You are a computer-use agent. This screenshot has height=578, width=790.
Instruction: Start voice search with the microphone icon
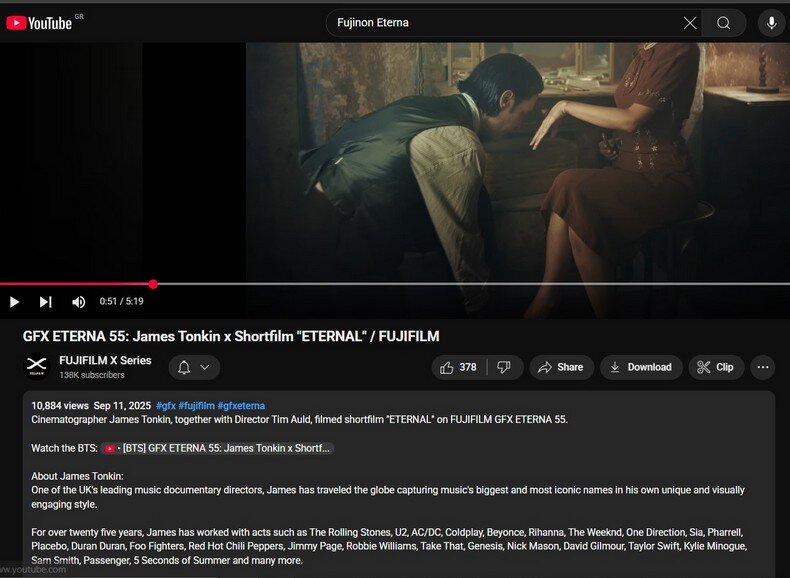[771, 23]
